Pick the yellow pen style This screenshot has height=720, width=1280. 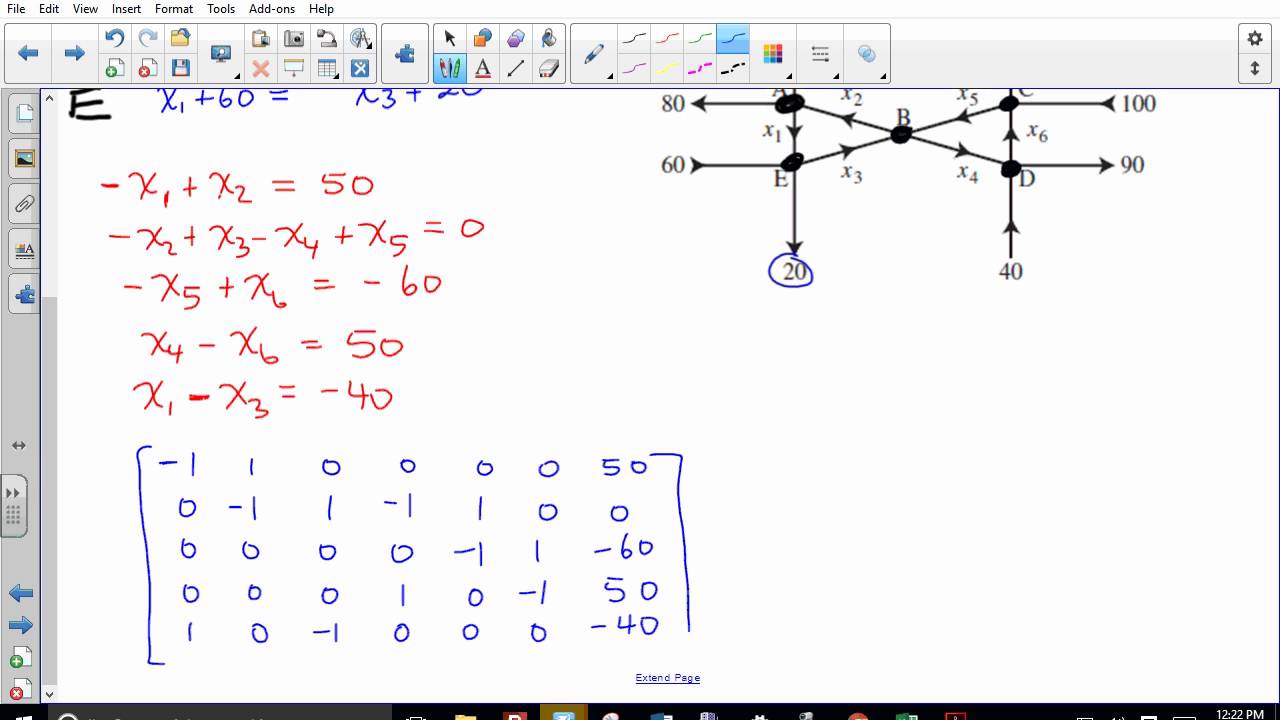pos(667,69)
